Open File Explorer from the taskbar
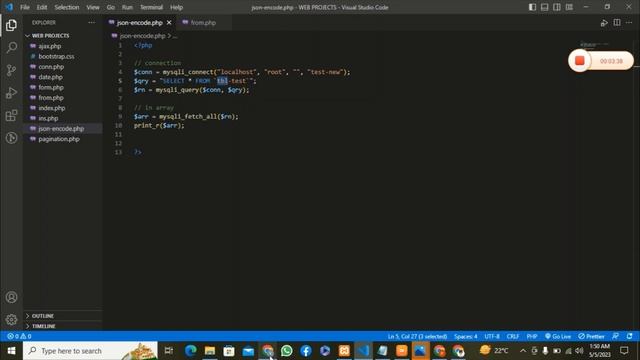640x360 pixels. point(210,351)
